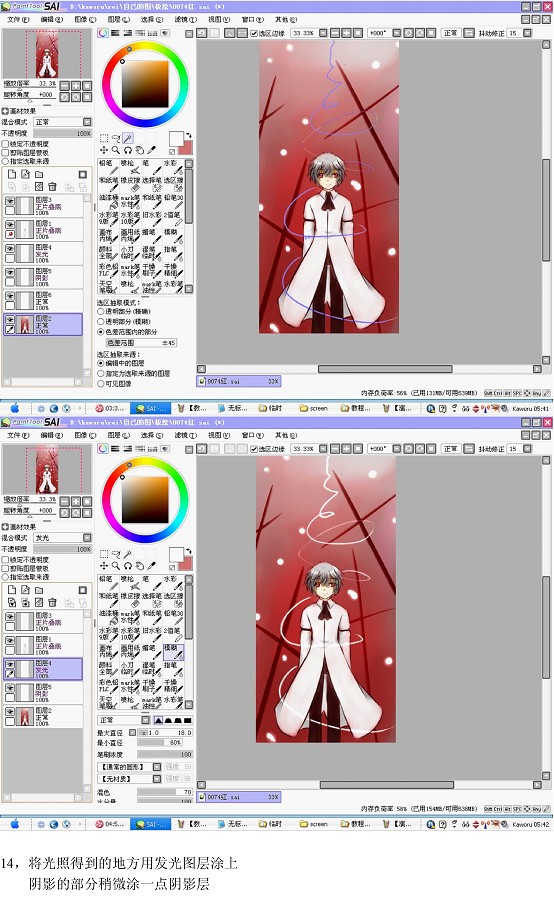This screenshot has width=554, height=915.
Task: Delete layer with trash icon in upper SAI window
Action: 52,187
